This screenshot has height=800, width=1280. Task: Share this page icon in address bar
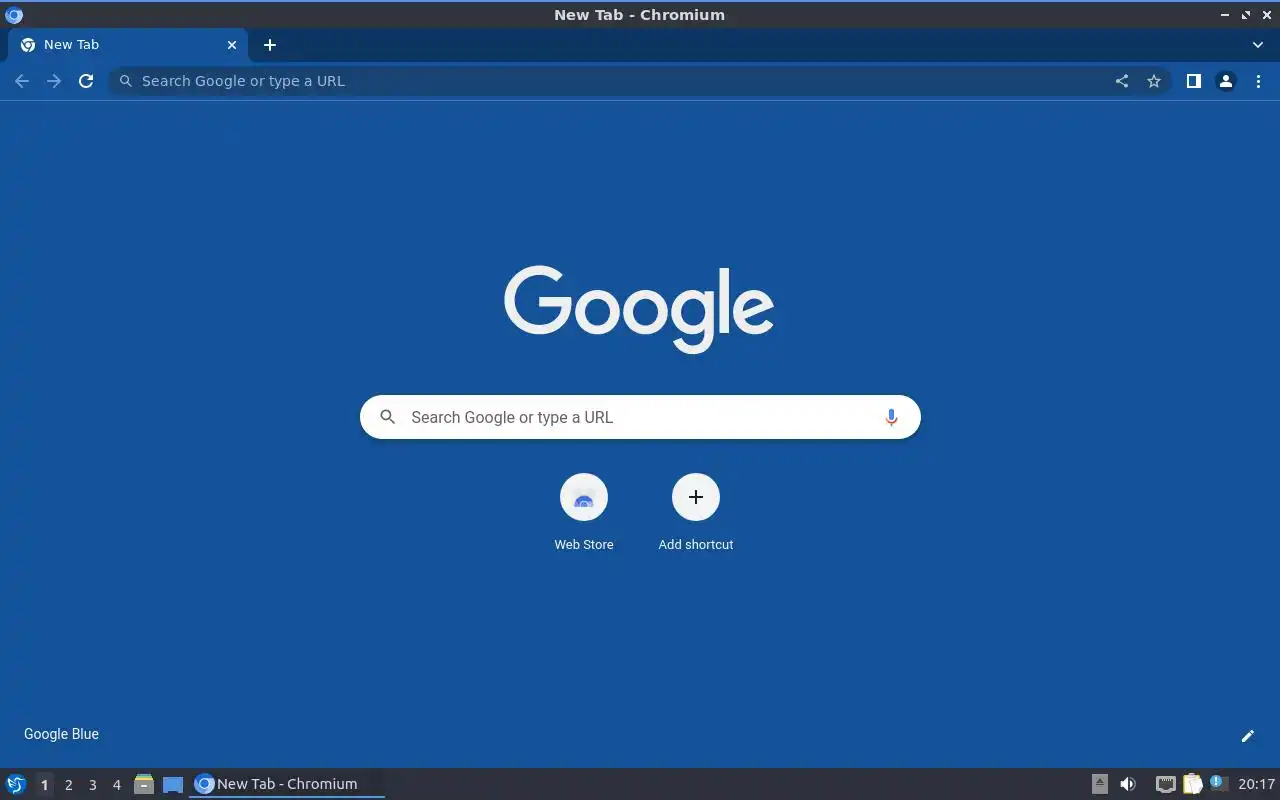click(1122, 81)
